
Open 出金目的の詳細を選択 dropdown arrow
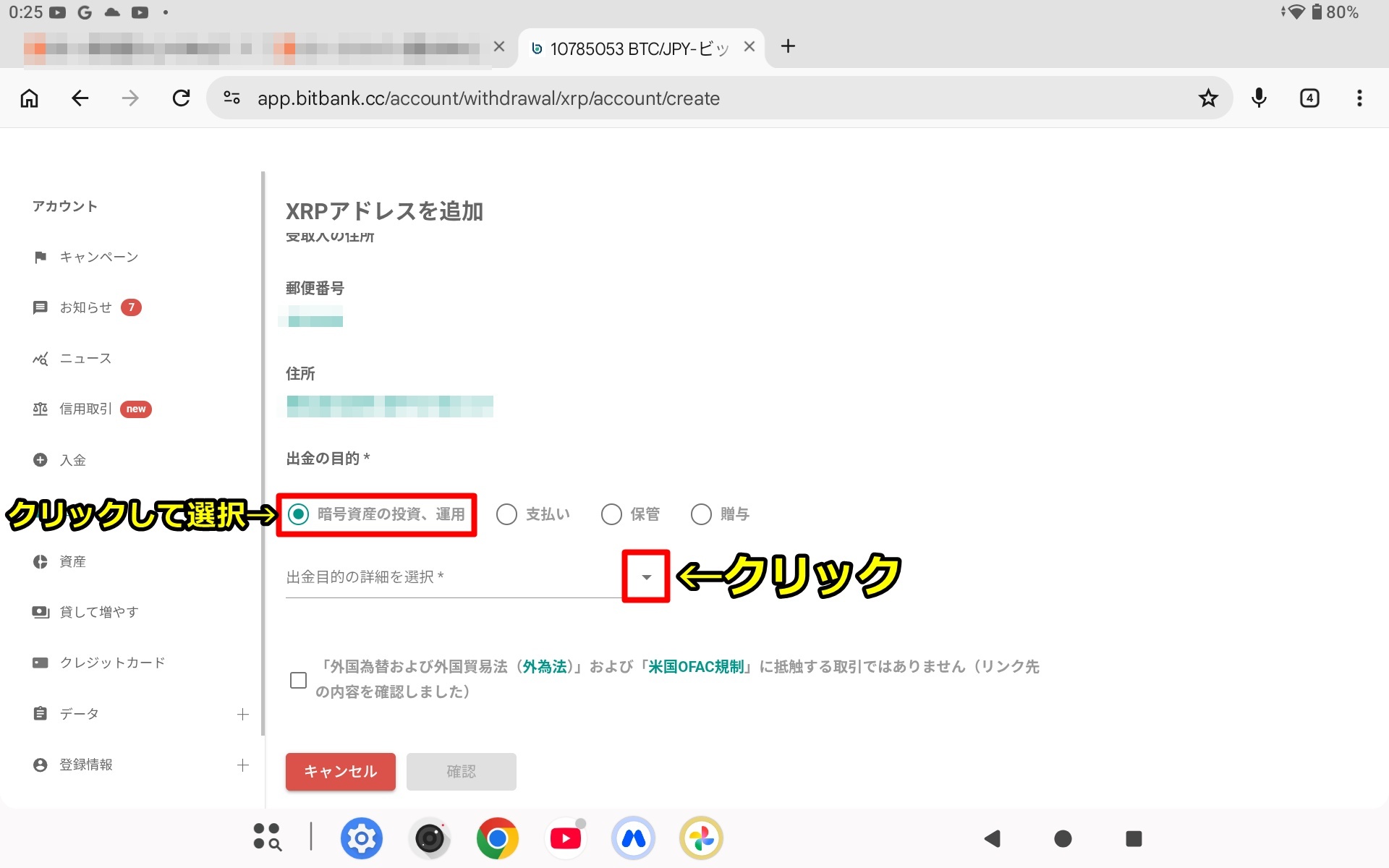(x=646, y=576)
